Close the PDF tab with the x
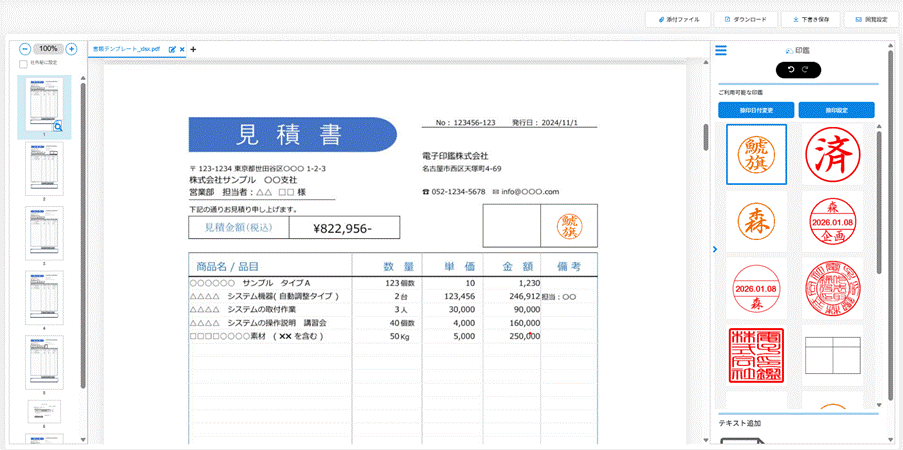Screen dimensions: 903x450 182,48
